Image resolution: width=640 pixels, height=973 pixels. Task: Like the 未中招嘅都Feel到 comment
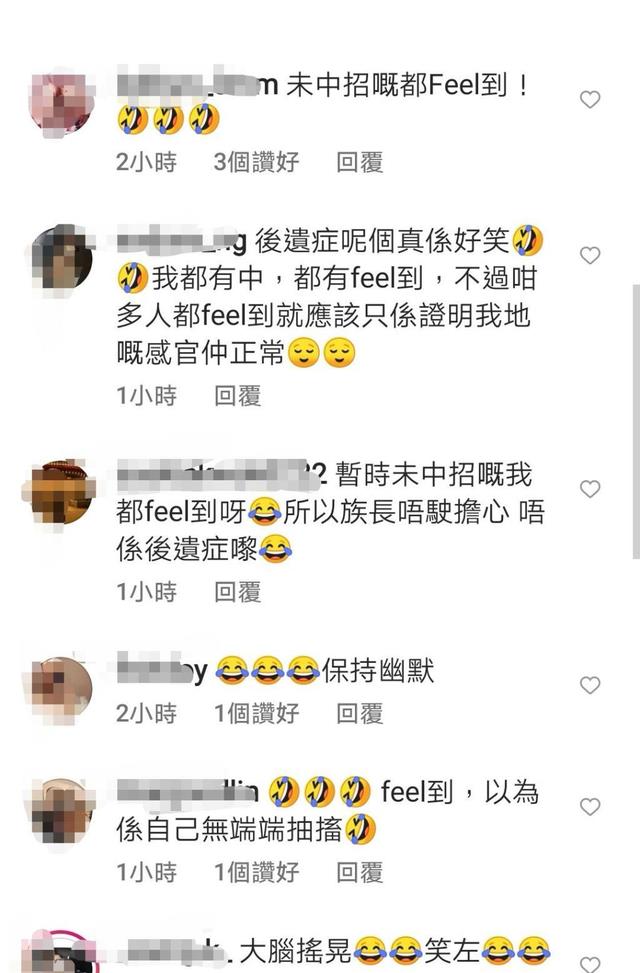pyautogui.click(x=590, y=99)
